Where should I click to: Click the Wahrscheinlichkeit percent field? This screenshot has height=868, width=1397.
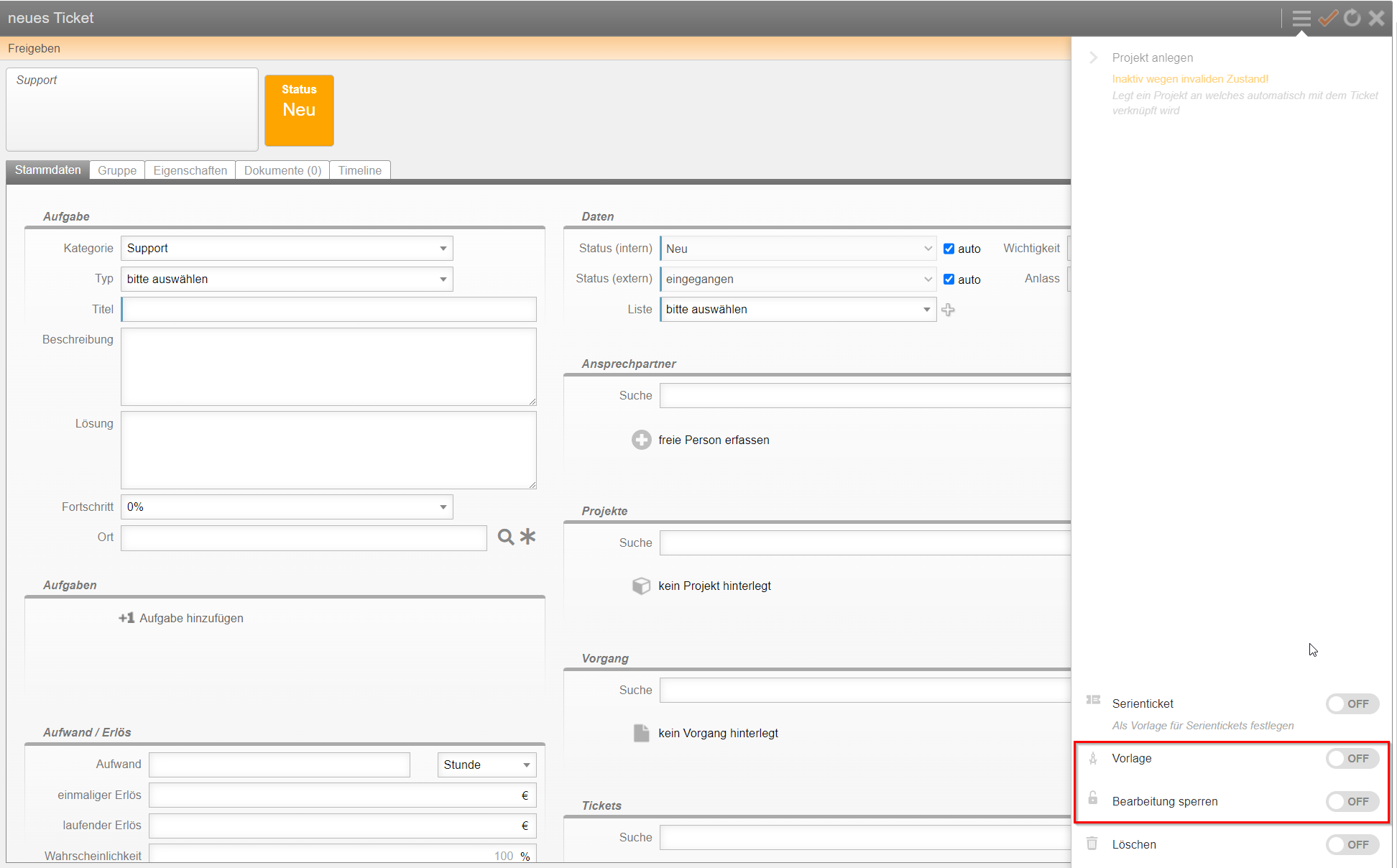tap(343, 854)
